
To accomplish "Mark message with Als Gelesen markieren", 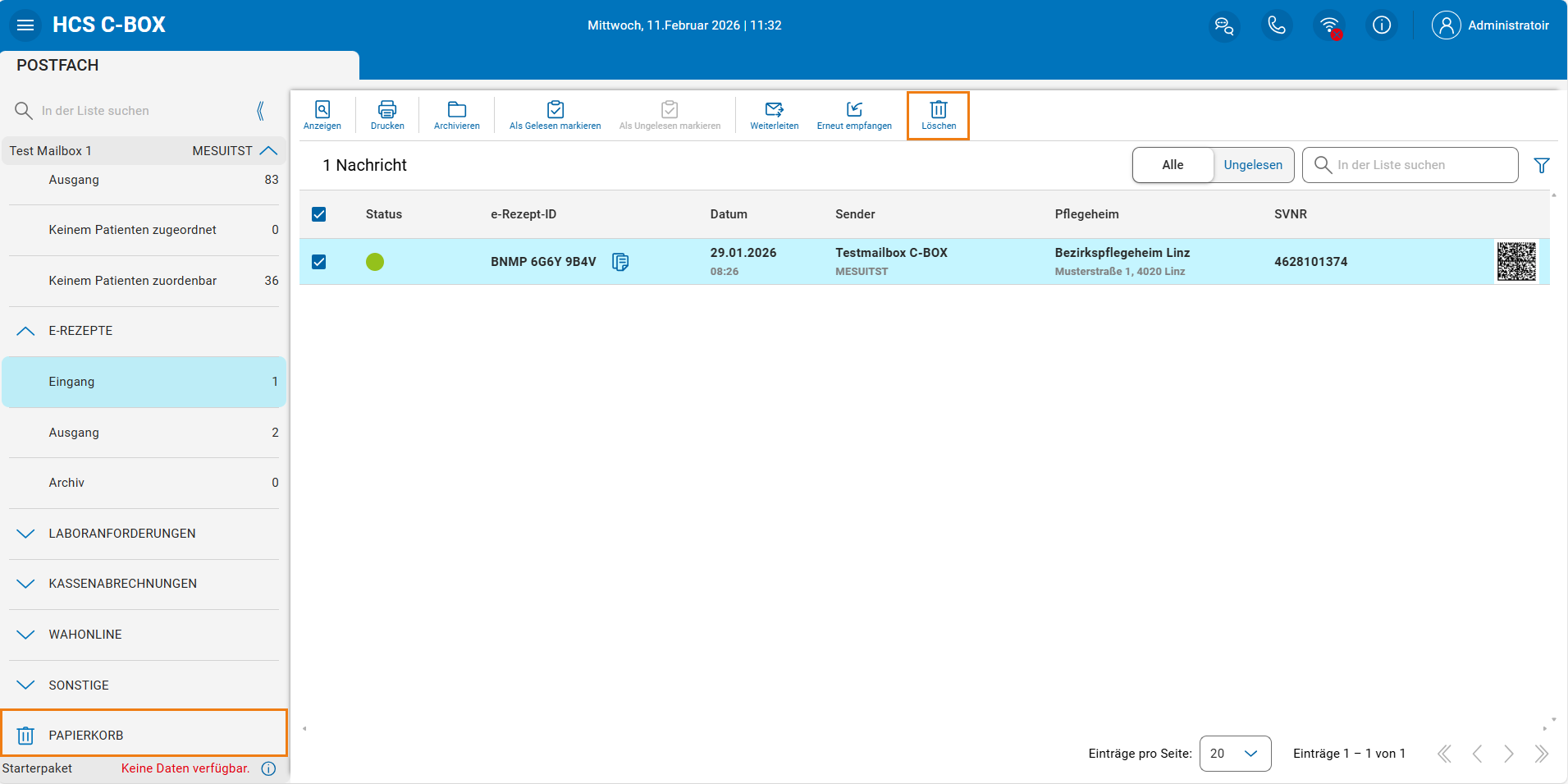I will (x=555, y=115).
